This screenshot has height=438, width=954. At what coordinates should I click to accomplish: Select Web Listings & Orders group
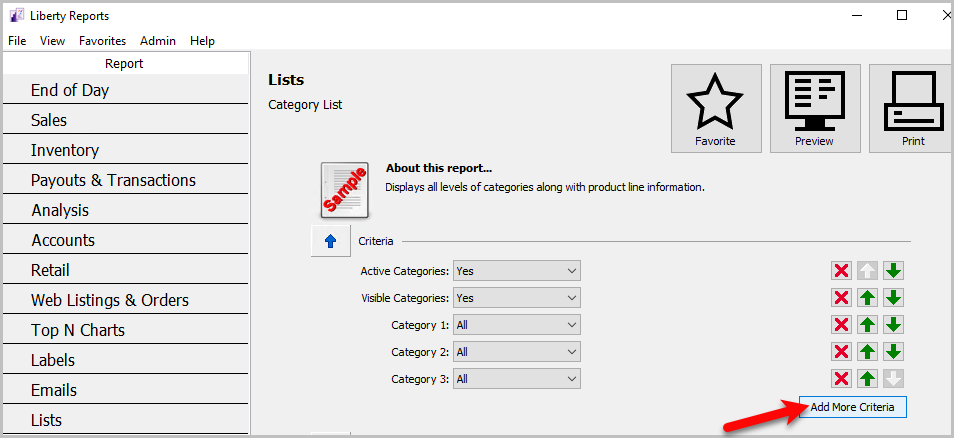[126, 300]
